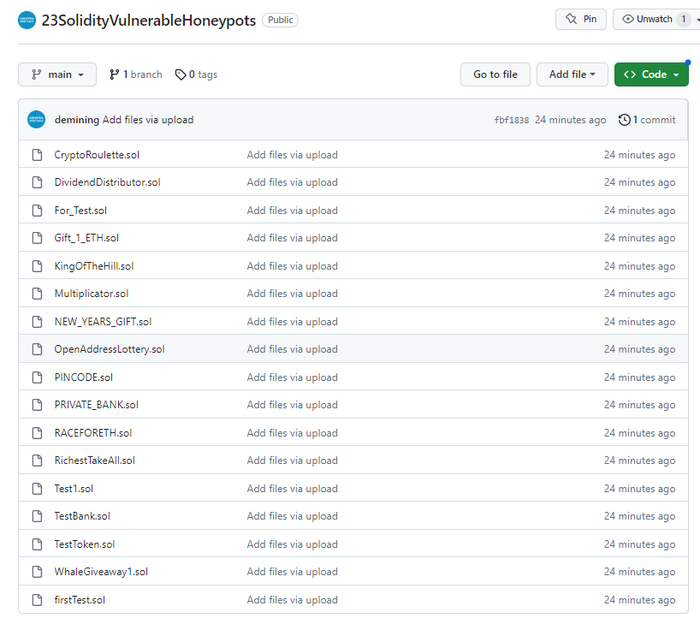Click the commit message in the Test1.sol row
Image resolution: width=700 pixels, height=624 pixels.
[x=292, y=489]
